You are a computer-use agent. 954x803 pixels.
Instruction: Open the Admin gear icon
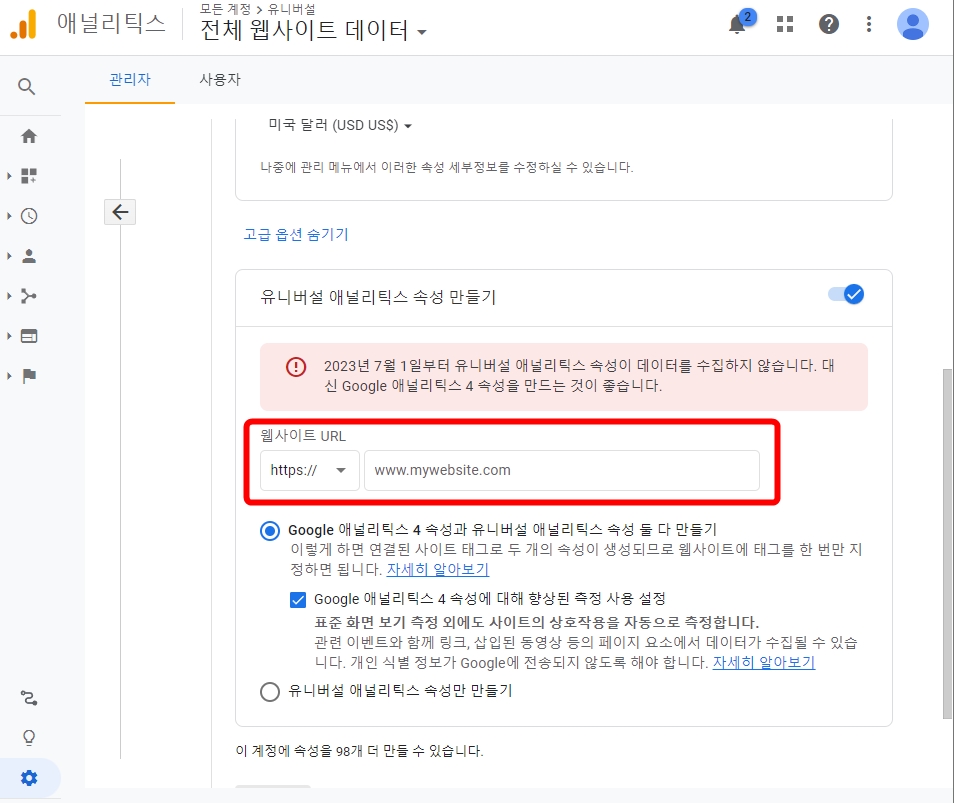(x=29, y=778)
